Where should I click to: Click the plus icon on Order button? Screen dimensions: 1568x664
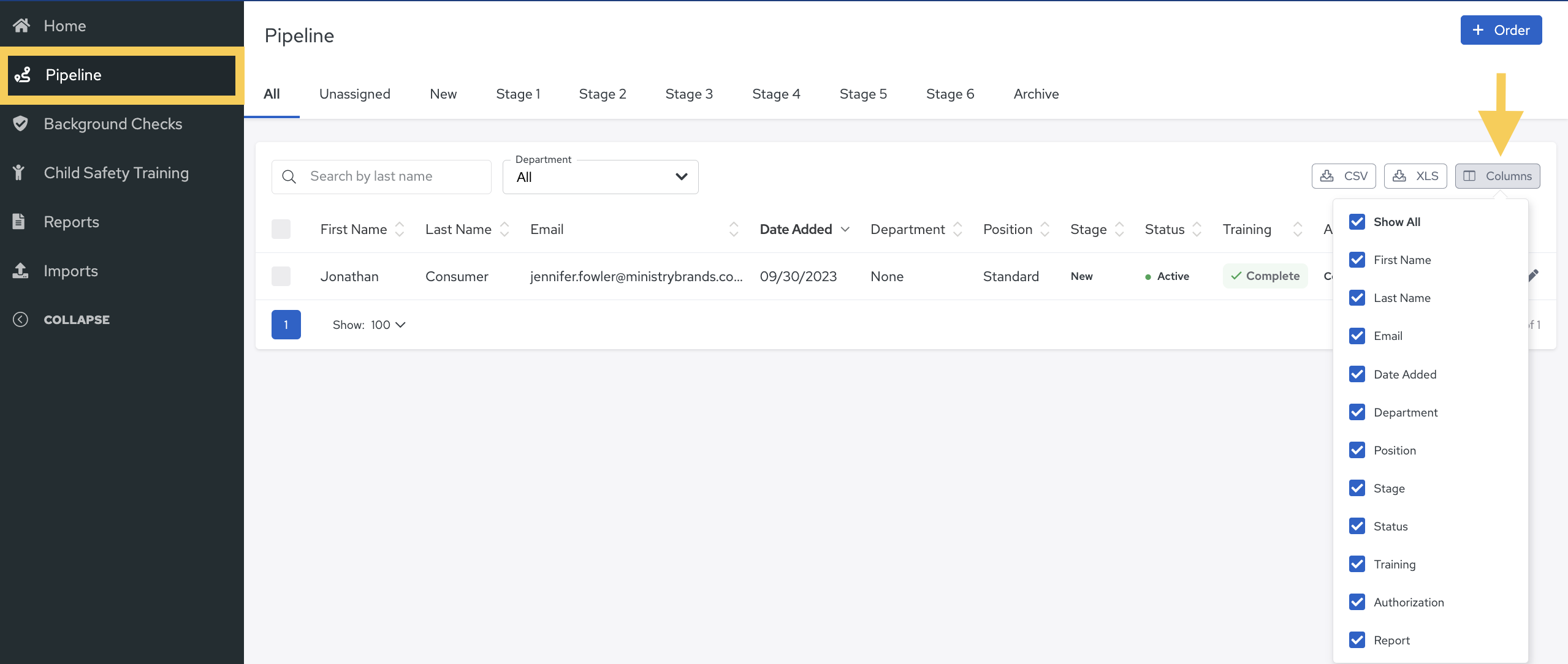point(1479,30)
